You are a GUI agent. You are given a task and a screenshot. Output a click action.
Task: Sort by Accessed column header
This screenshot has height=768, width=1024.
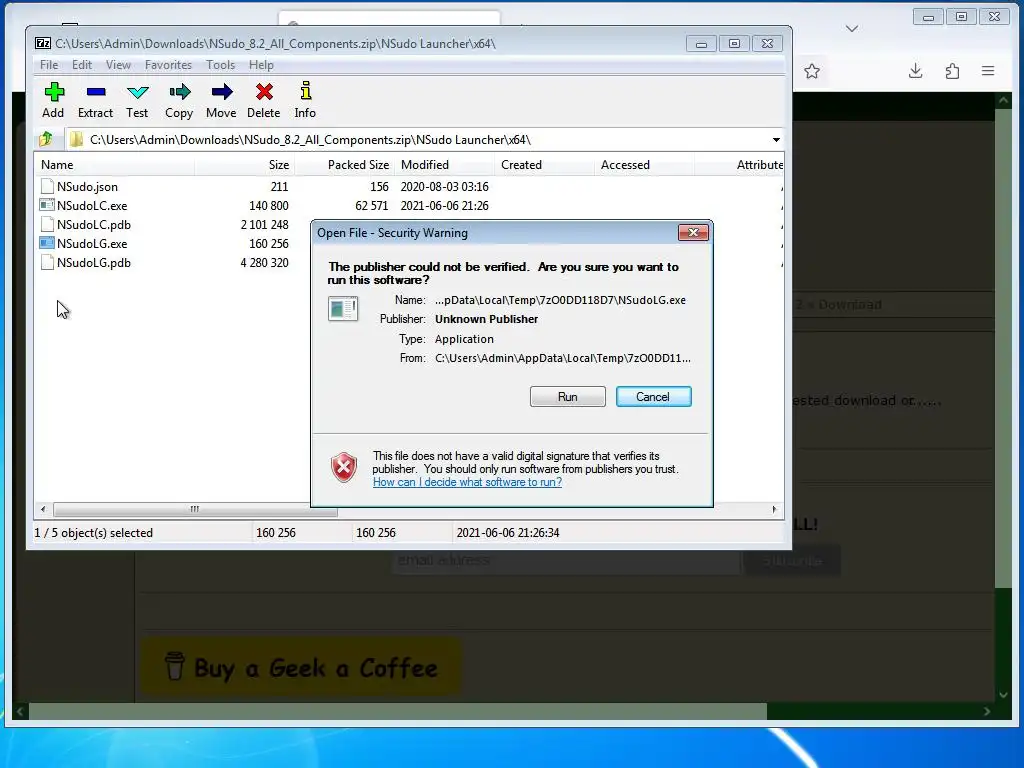645,165
